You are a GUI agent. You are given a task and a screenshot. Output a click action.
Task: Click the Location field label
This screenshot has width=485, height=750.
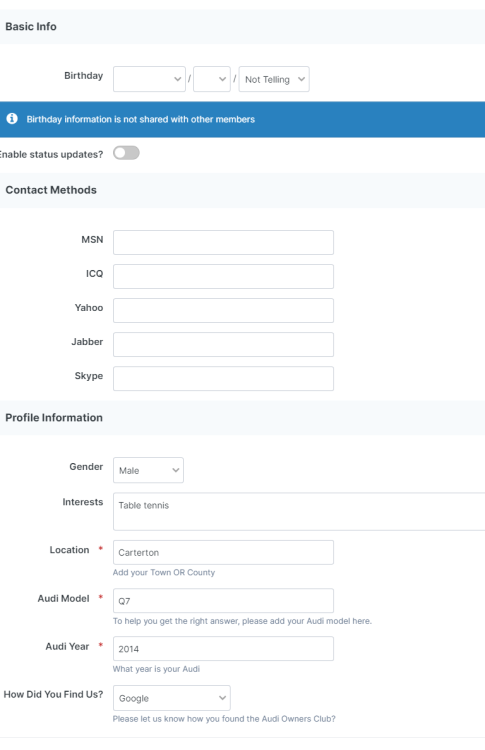69,550
